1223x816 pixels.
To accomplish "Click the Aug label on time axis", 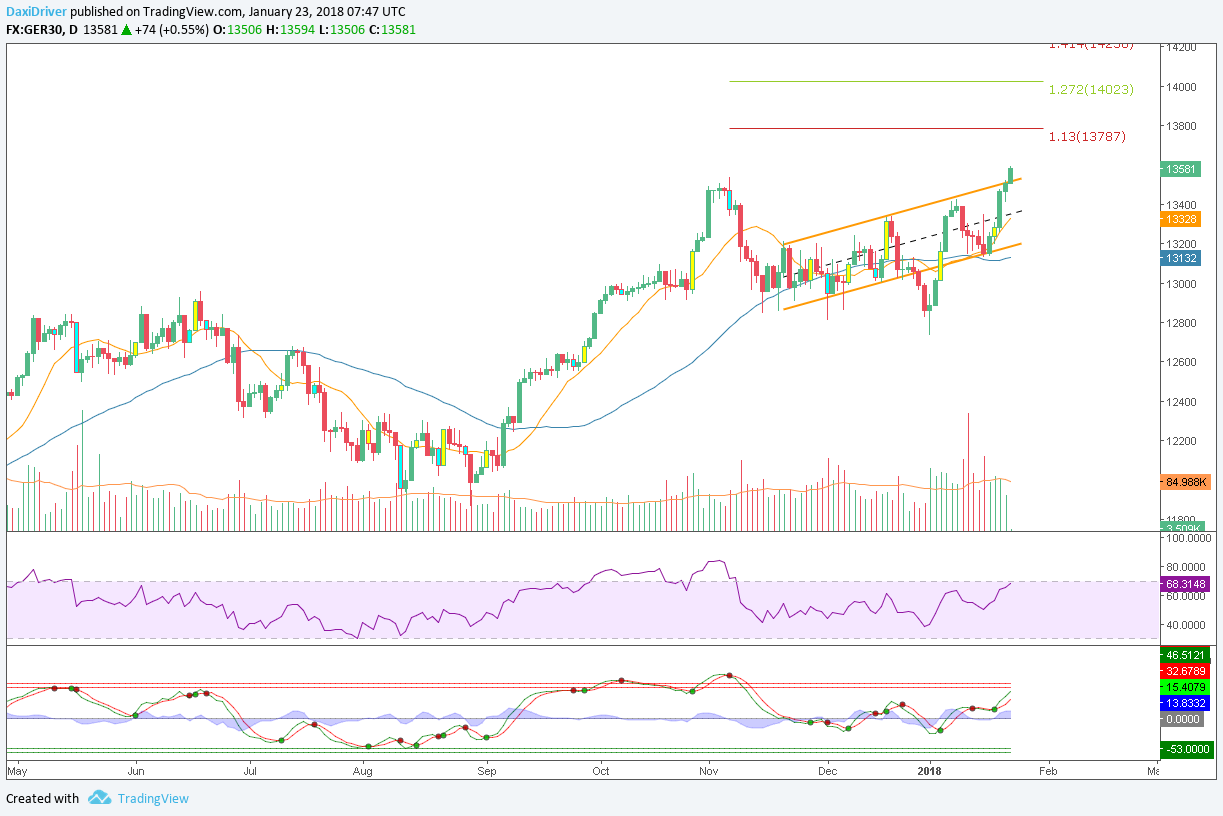I will [364, 771].
